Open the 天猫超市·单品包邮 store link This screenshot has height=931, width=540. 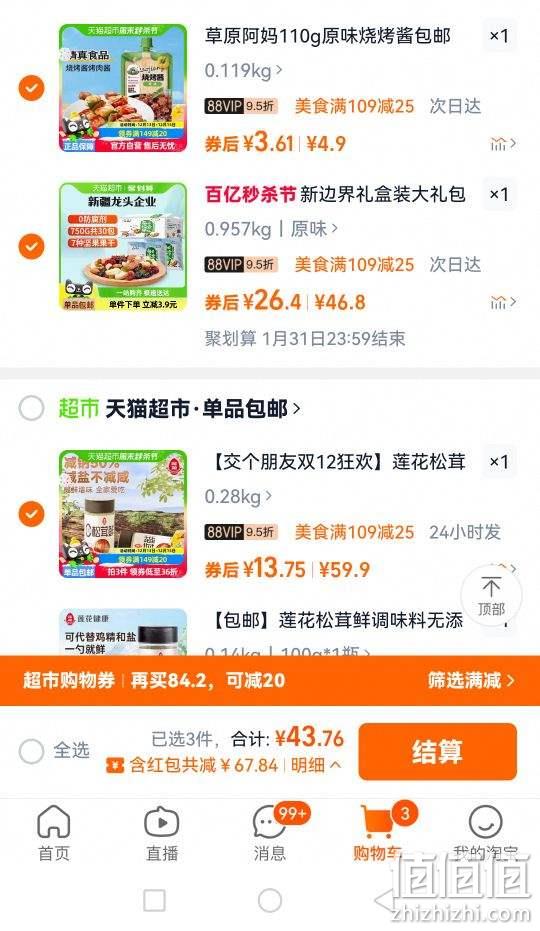pyautogui.click(x=202, y=408)
